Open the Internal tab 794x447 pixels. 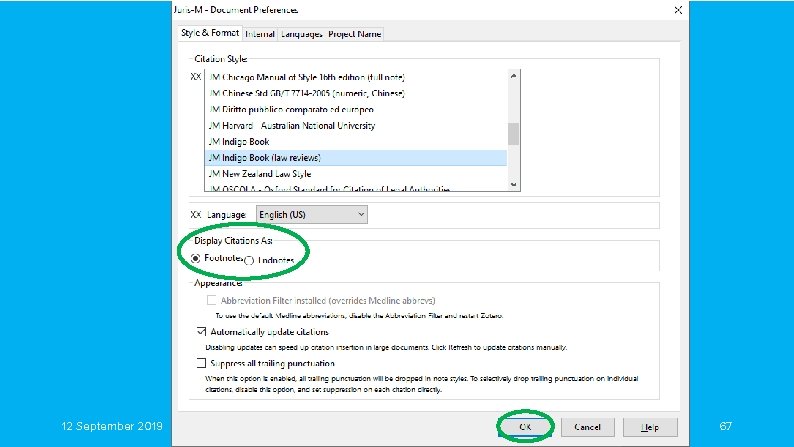pyautogui.click(x=260, y=34)
